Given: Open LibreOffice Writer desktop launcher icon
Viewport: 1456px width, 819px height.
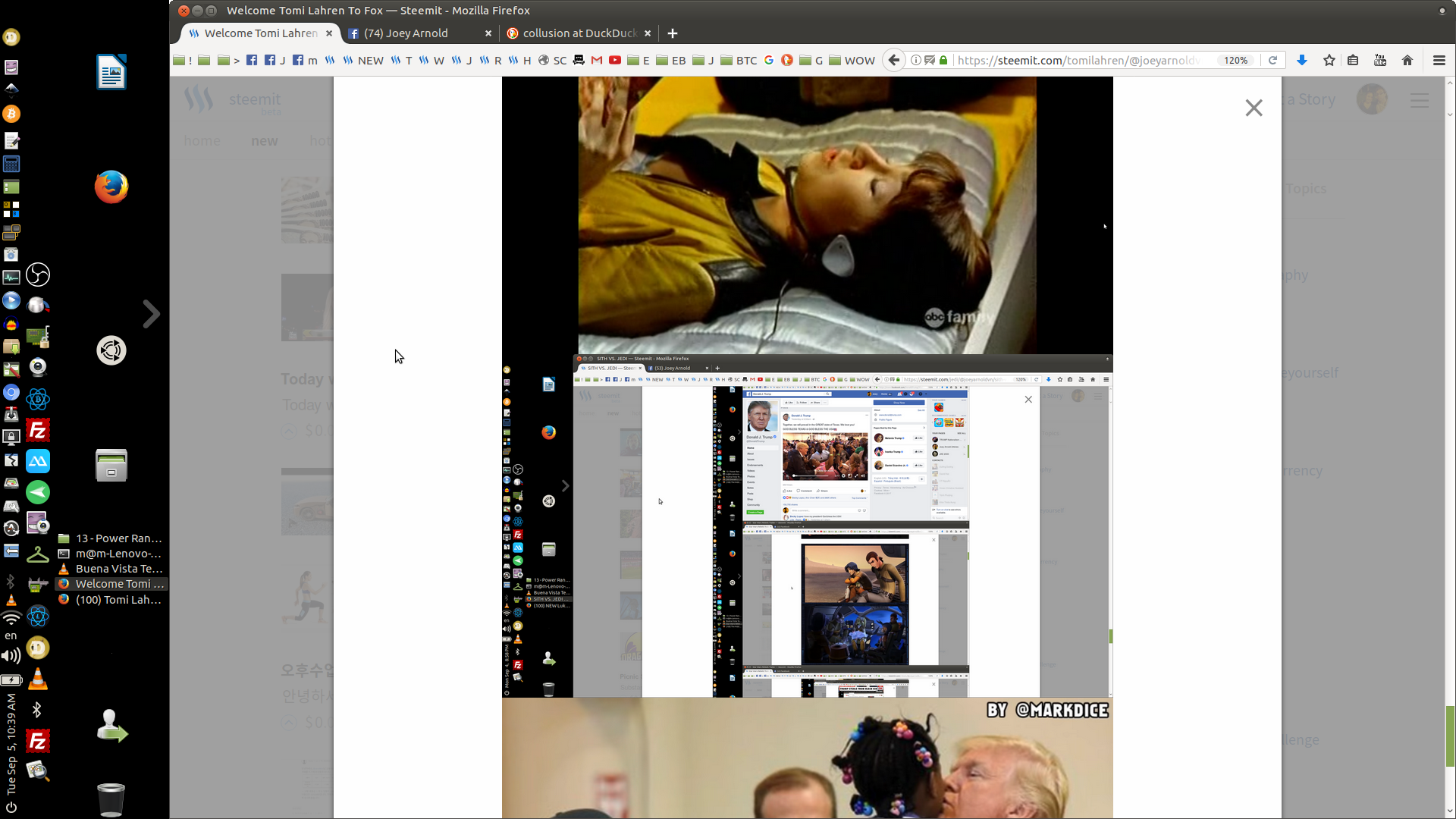Looking at the screenshot, I should click(111, 72).
